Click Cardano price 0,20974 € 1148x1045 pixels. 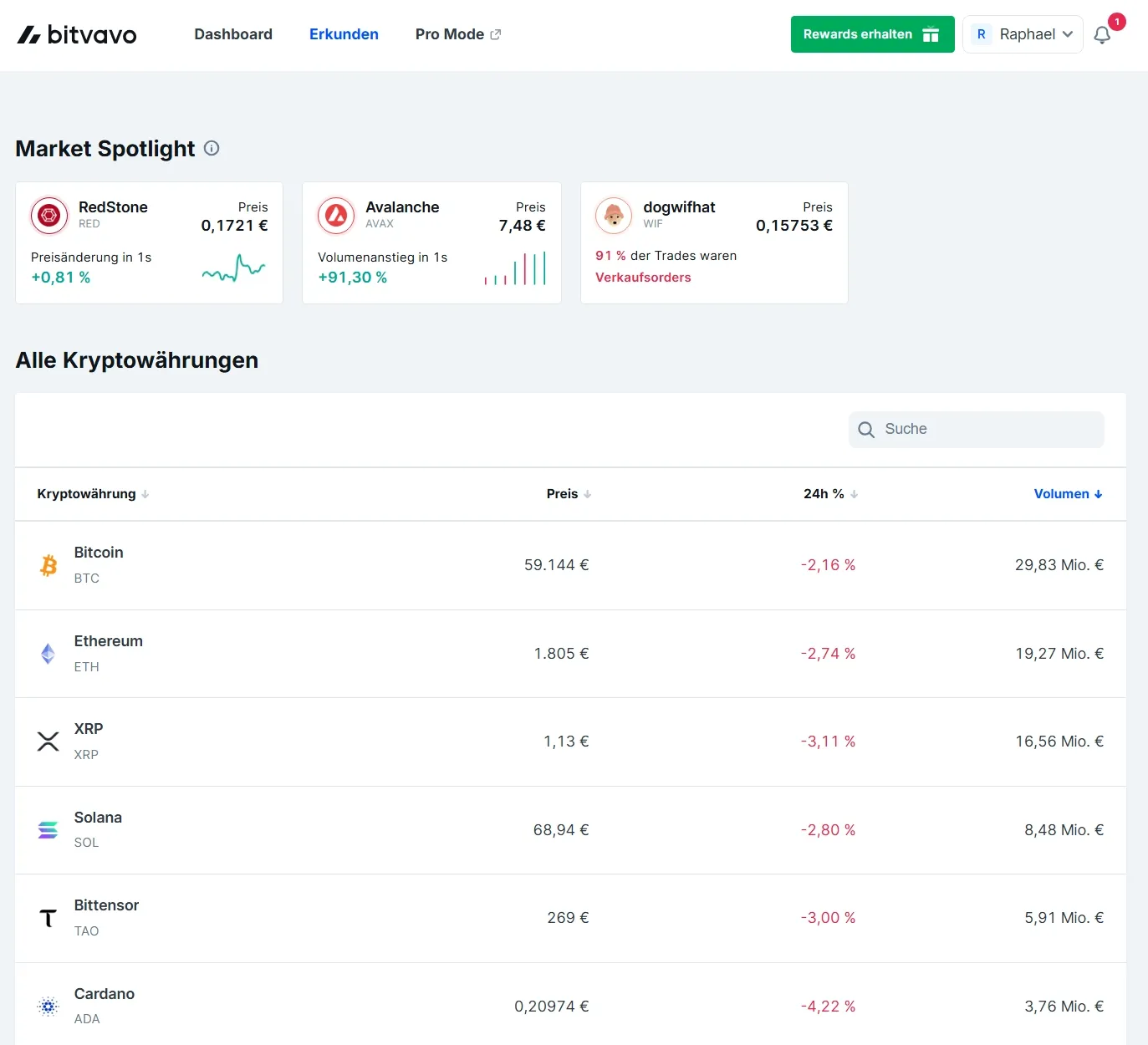click(552, 1007)
